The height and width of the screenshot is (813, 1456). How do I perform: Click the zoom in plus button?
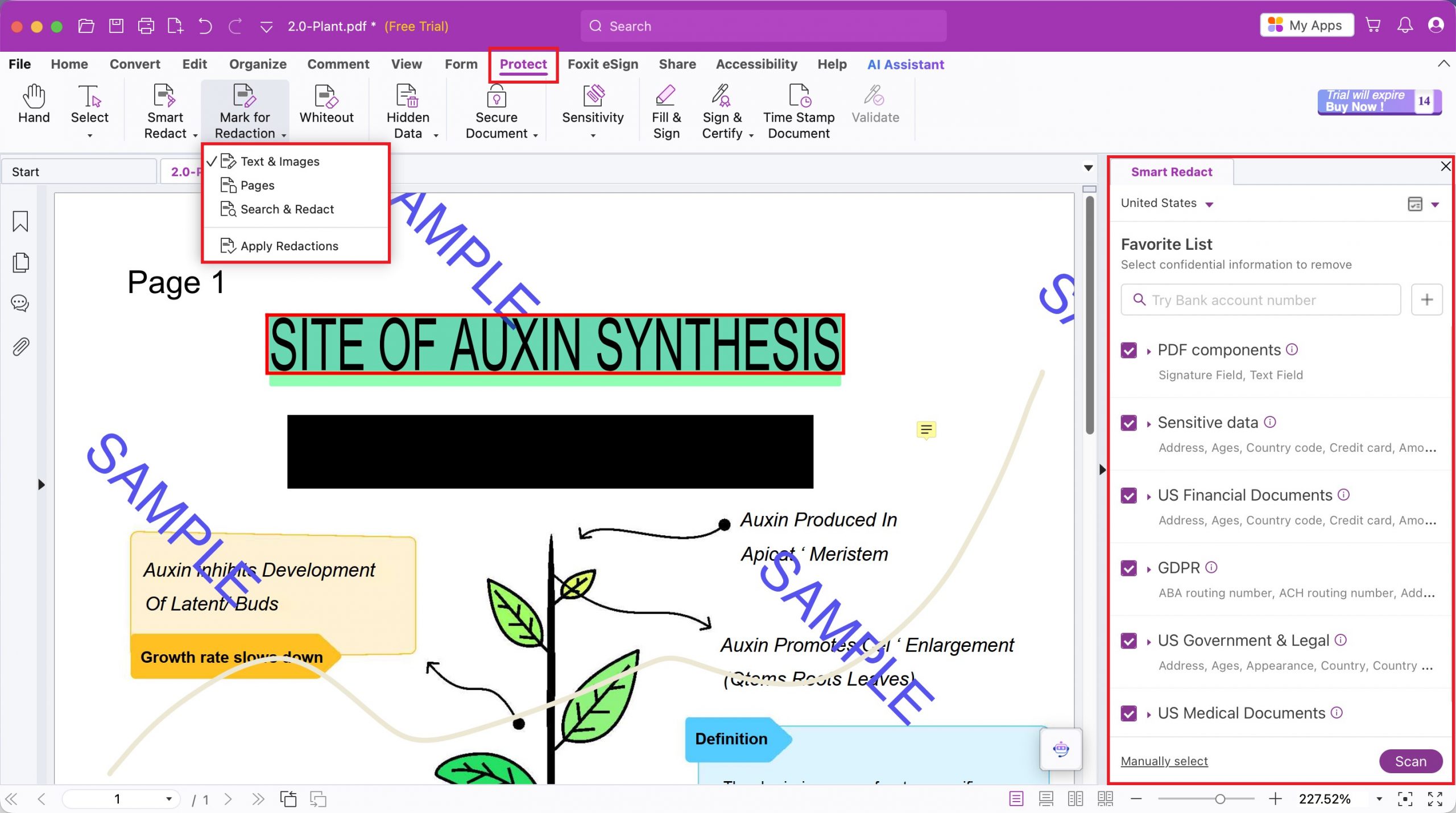pos(1275,799)
